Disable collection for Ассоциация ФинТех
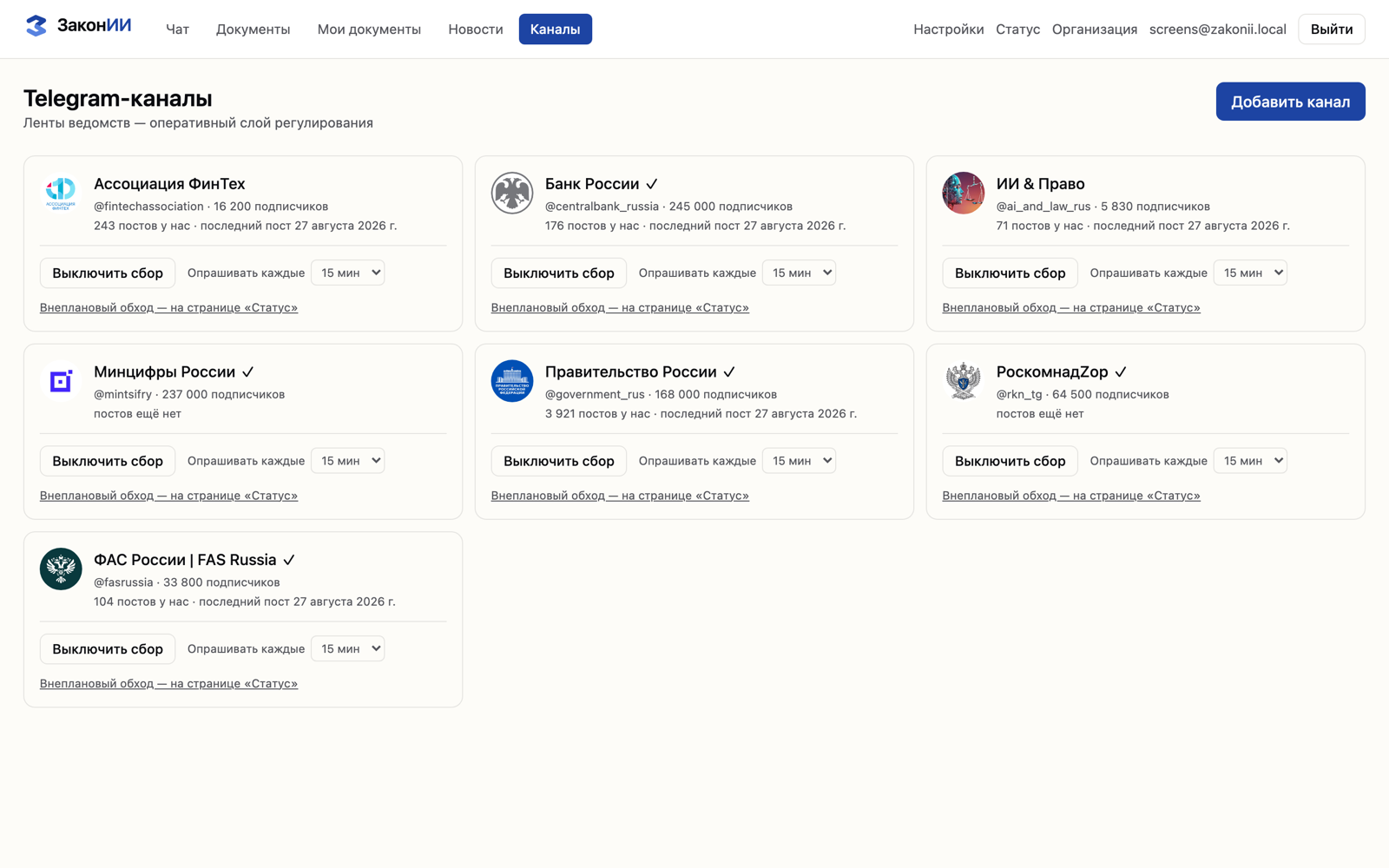 click(108, 273)
